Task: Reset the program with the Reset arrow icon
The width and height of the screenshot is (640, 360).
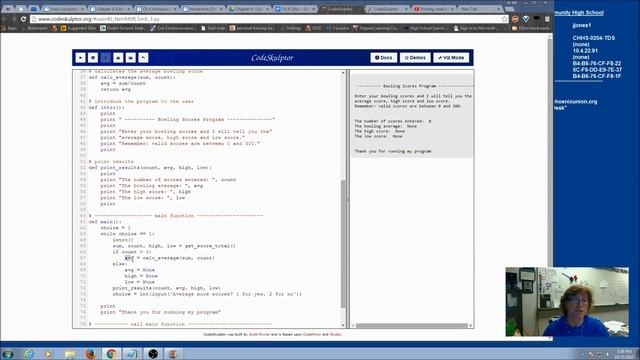Action: [143, 58]
